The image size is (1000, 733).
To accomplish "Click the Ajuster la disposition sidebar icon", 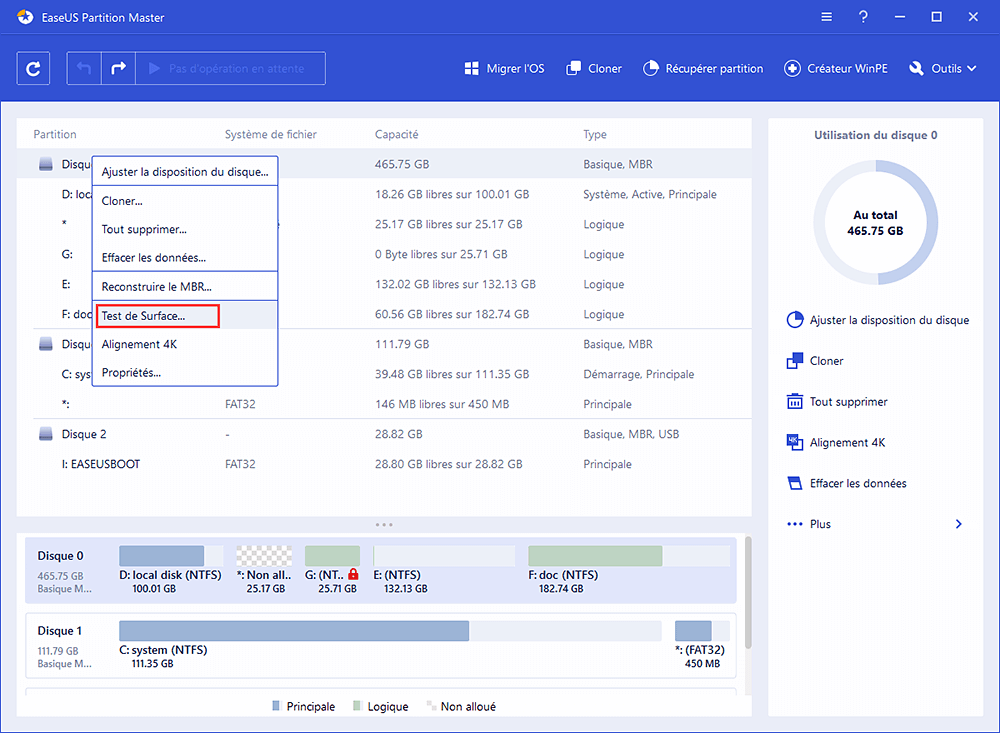I will pos(795,320).
